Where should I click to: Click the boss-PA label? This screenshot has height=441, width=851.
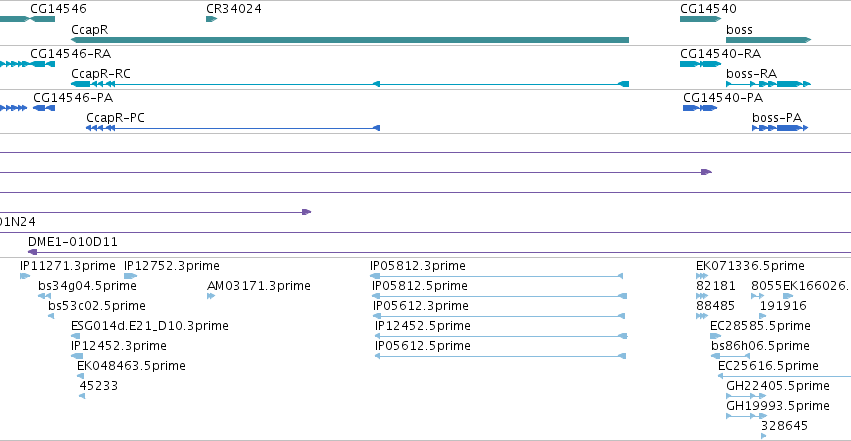(x=777, y=118)
